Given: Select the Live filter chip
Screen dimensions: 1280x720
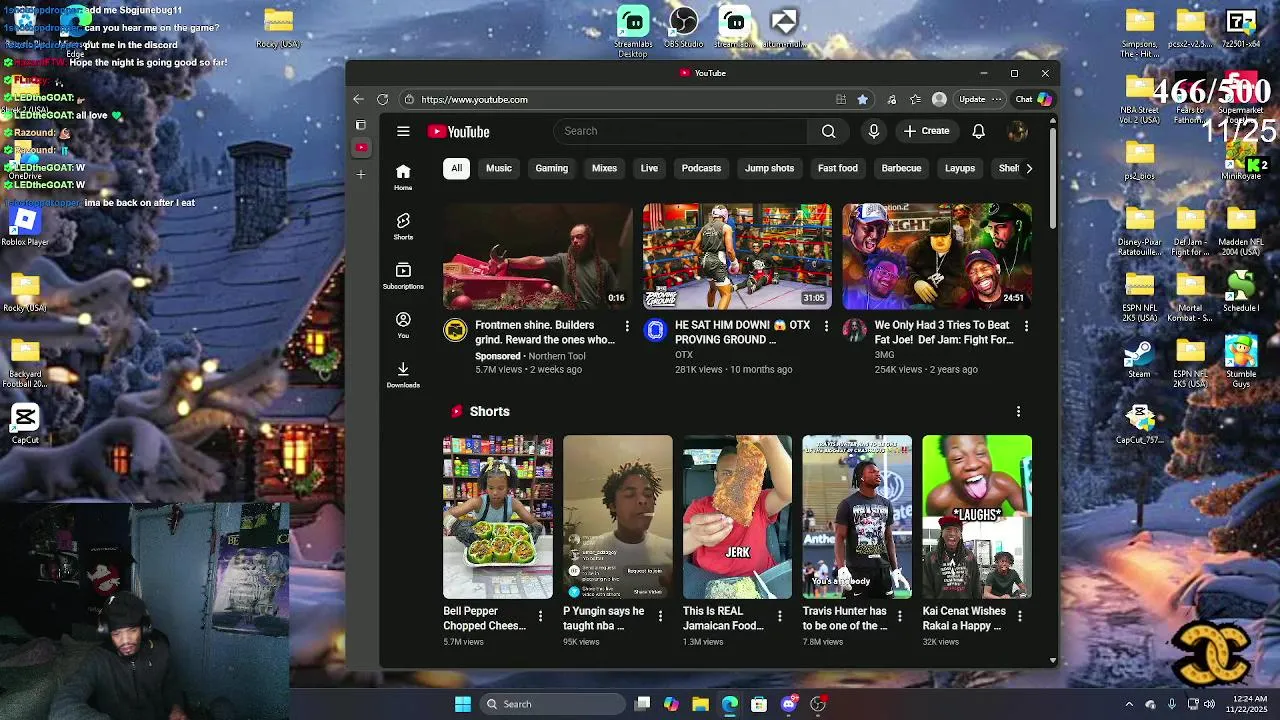Looking at the screenshot, I should click(x=649, y=168).
